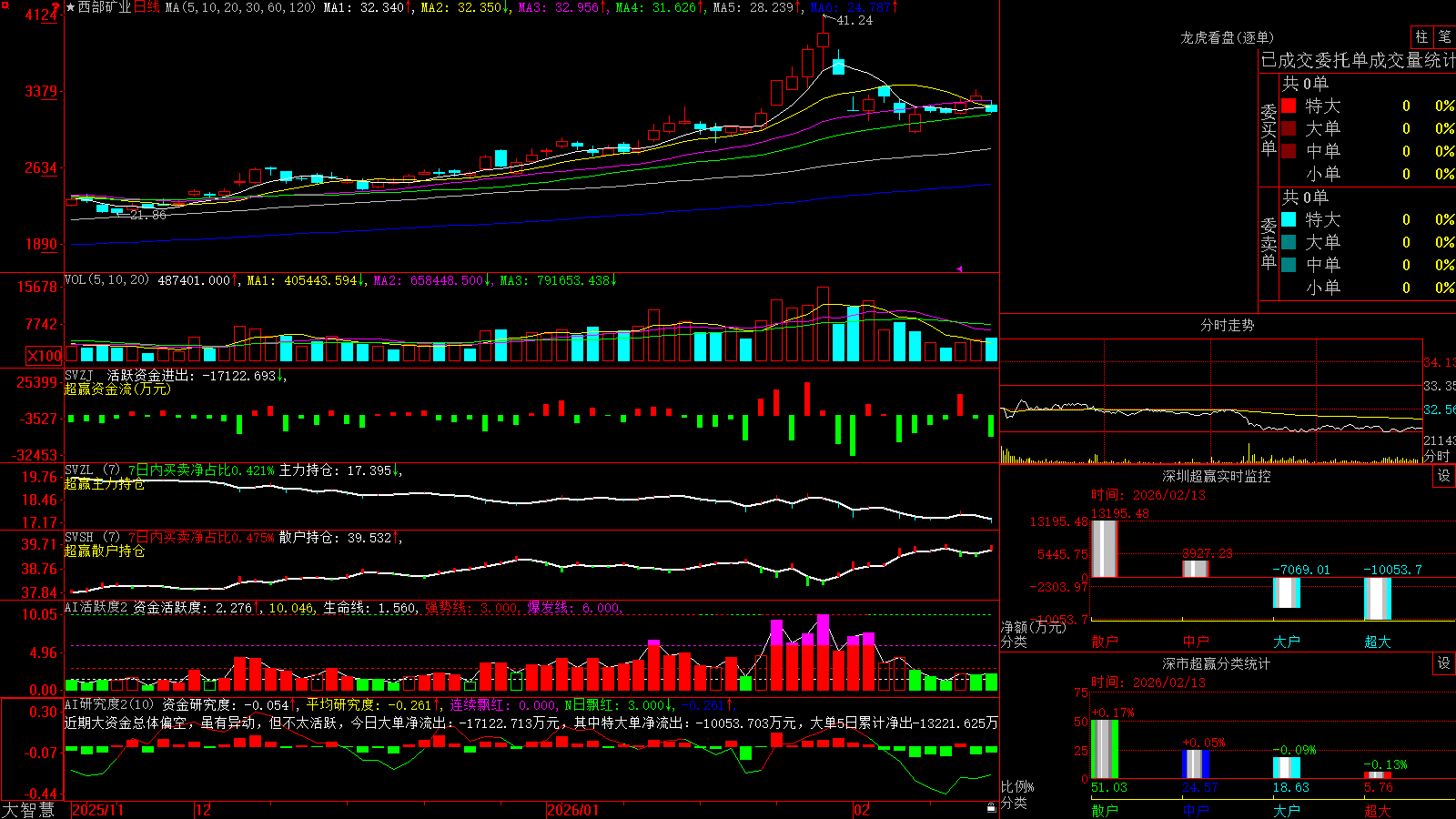Click the dark red 大单 buy order swatch

(1289, 128)
